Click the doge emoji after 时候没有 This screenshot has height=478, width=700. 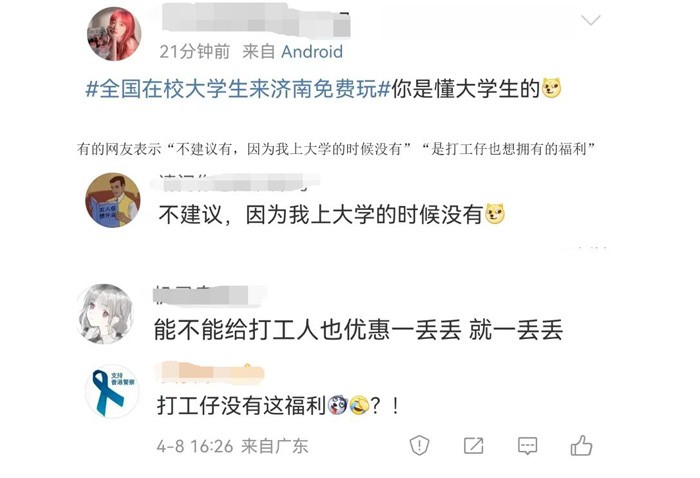tap(495, 214)
